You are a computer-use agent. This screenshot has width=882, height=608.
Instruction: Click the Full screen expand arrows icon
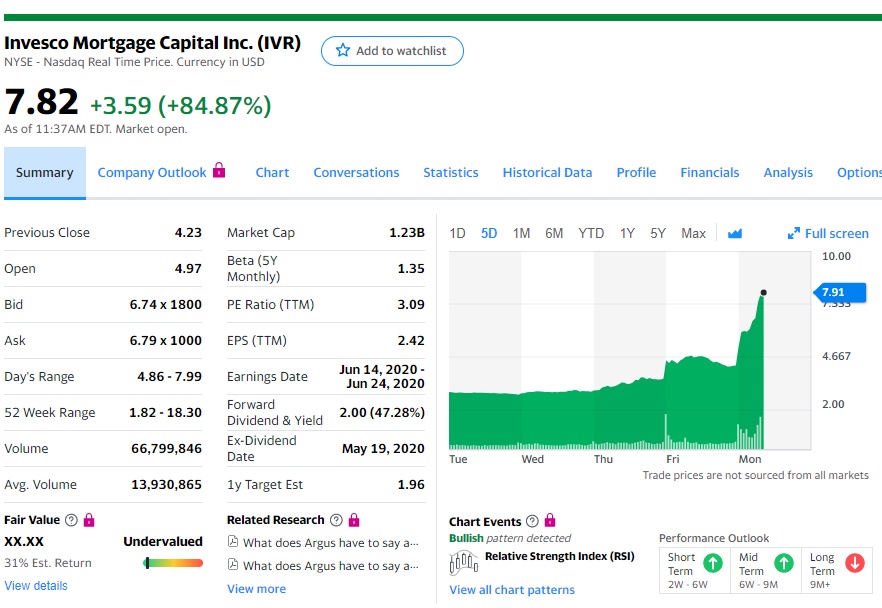[794, 233]
